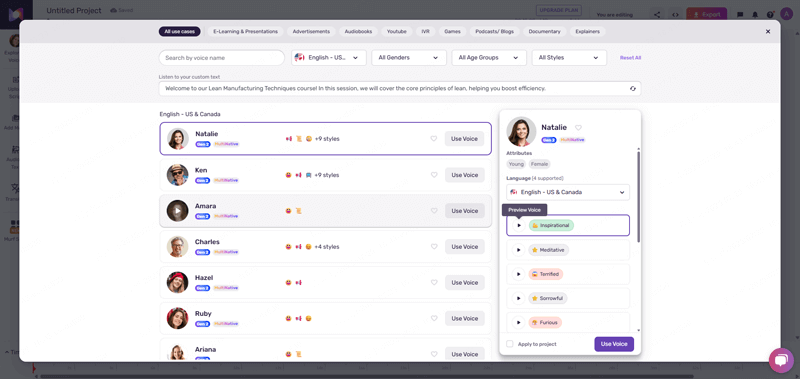
Task: Click Hazel's avatar thumbnail
Action: point(178,283)
